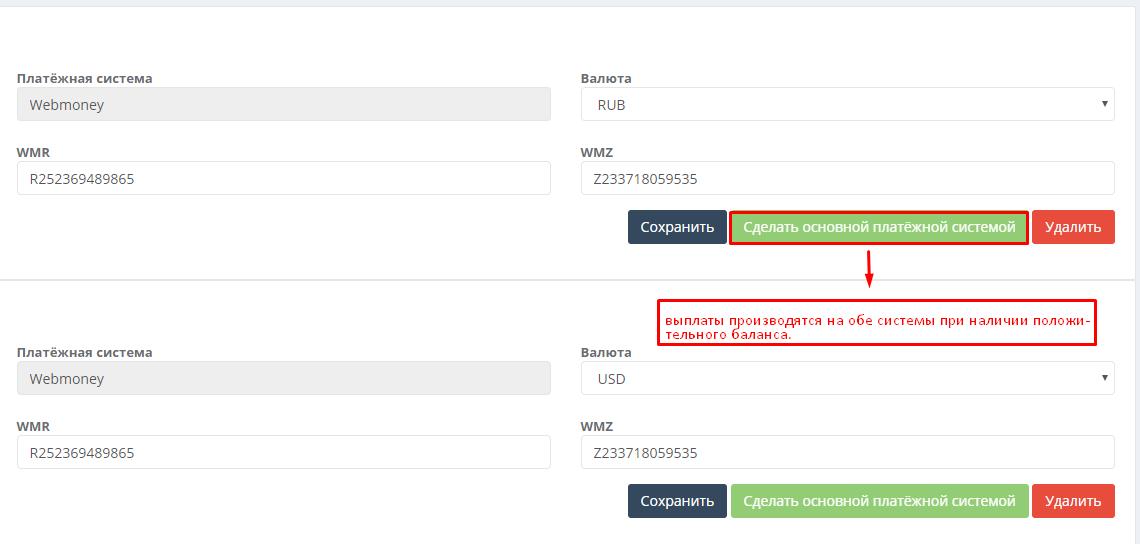Image resolution: width=1140 pixels, height=544 pixels.
Task: Click the disabled Webmoney field in RUB form
Action: (283, 104)
